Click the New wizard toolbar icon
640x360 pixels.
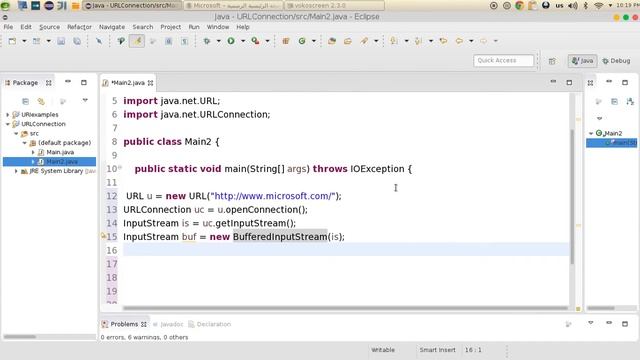(12, 41)
